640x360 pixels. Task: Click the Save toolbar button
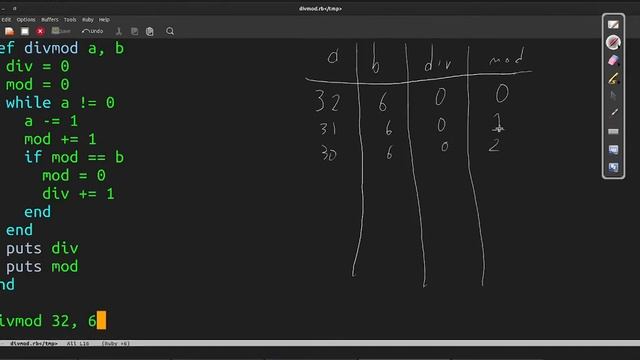61,31
